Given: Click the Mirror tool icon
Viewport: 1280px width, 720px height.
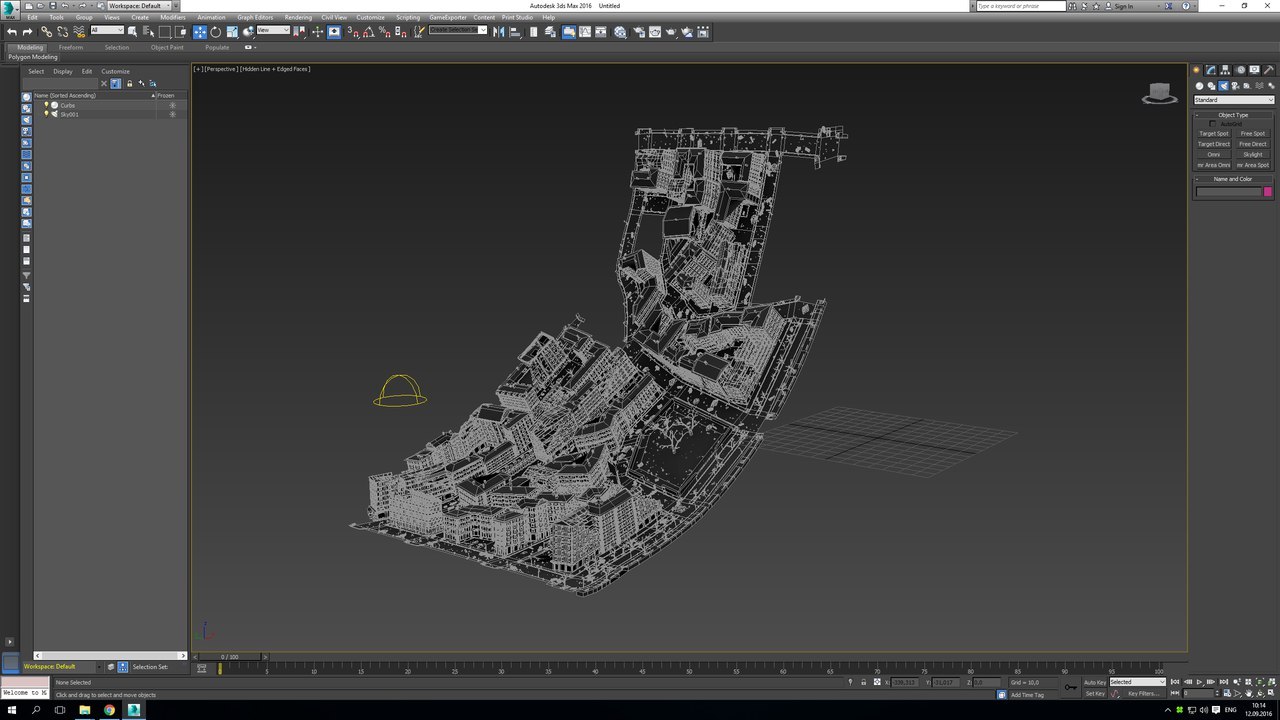Looking at the screenshot, I should point(498,32).
